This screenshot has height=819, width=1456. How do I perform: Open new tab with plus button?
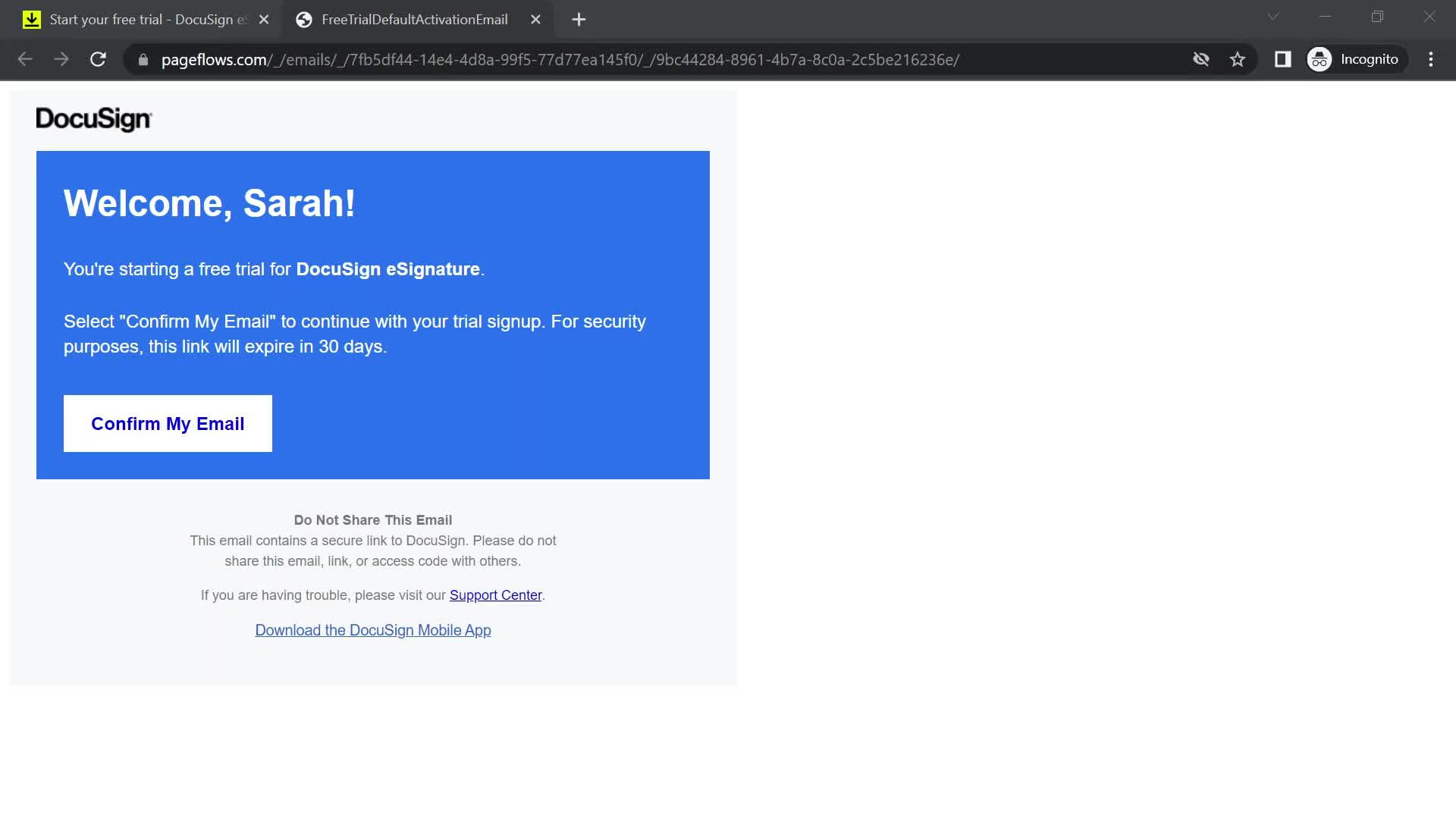pyautogui.click(x=579, y=19)
